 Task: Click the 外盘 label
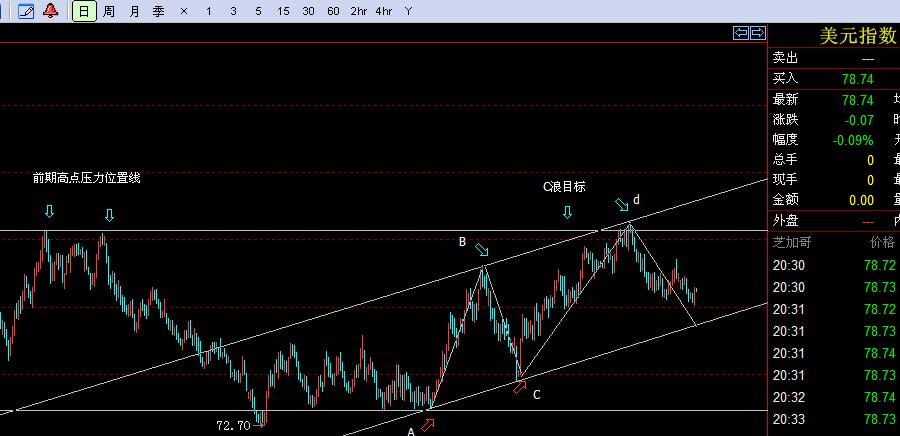click(785, 220)
